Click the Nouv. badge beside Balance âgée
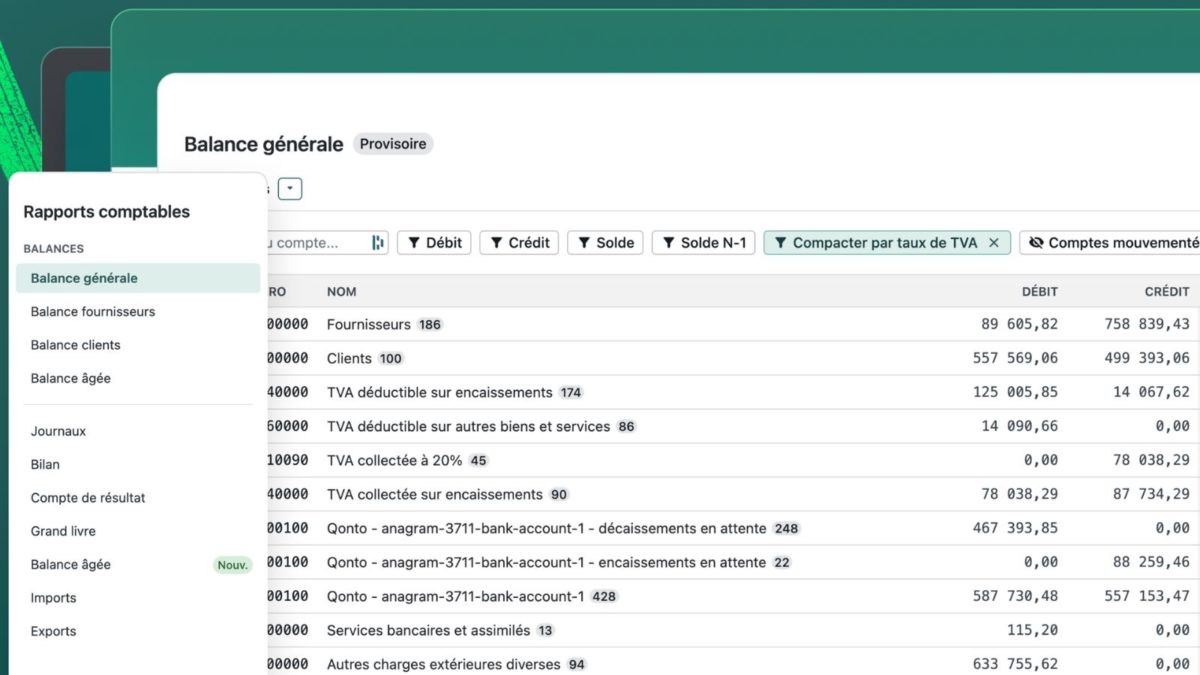 (x=232, y=565)
